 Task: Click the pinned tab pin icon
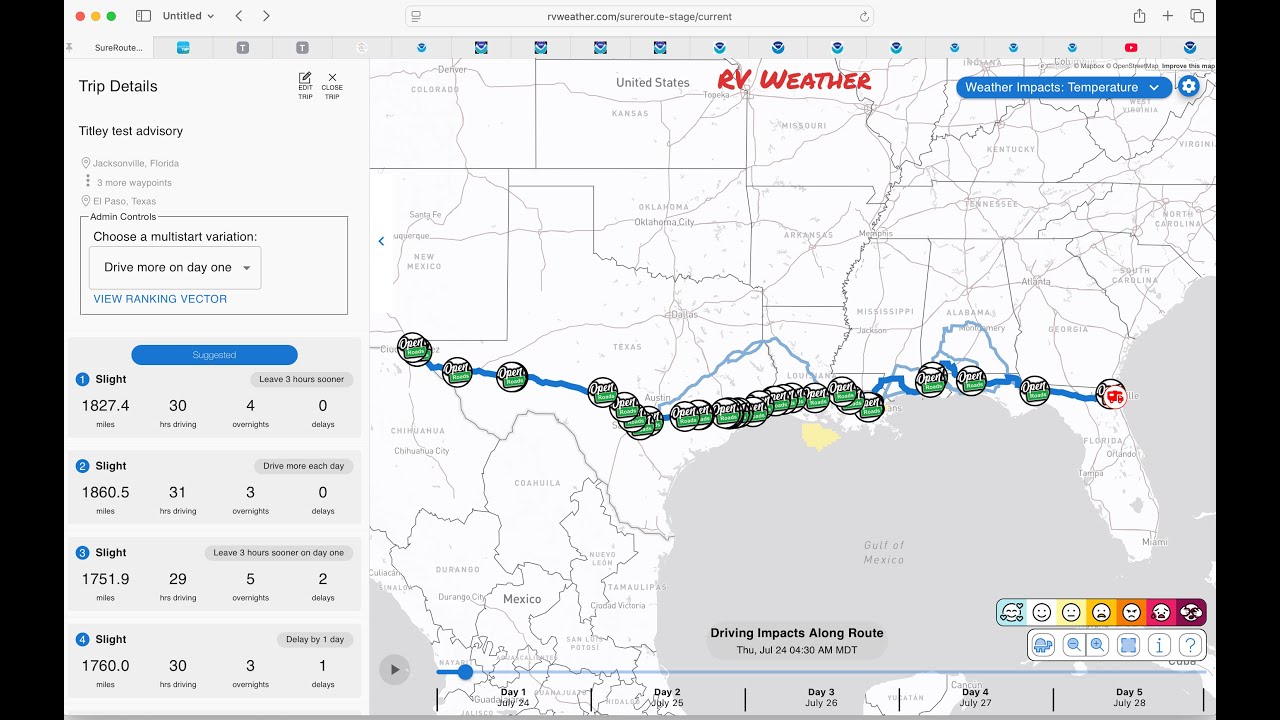69,47
